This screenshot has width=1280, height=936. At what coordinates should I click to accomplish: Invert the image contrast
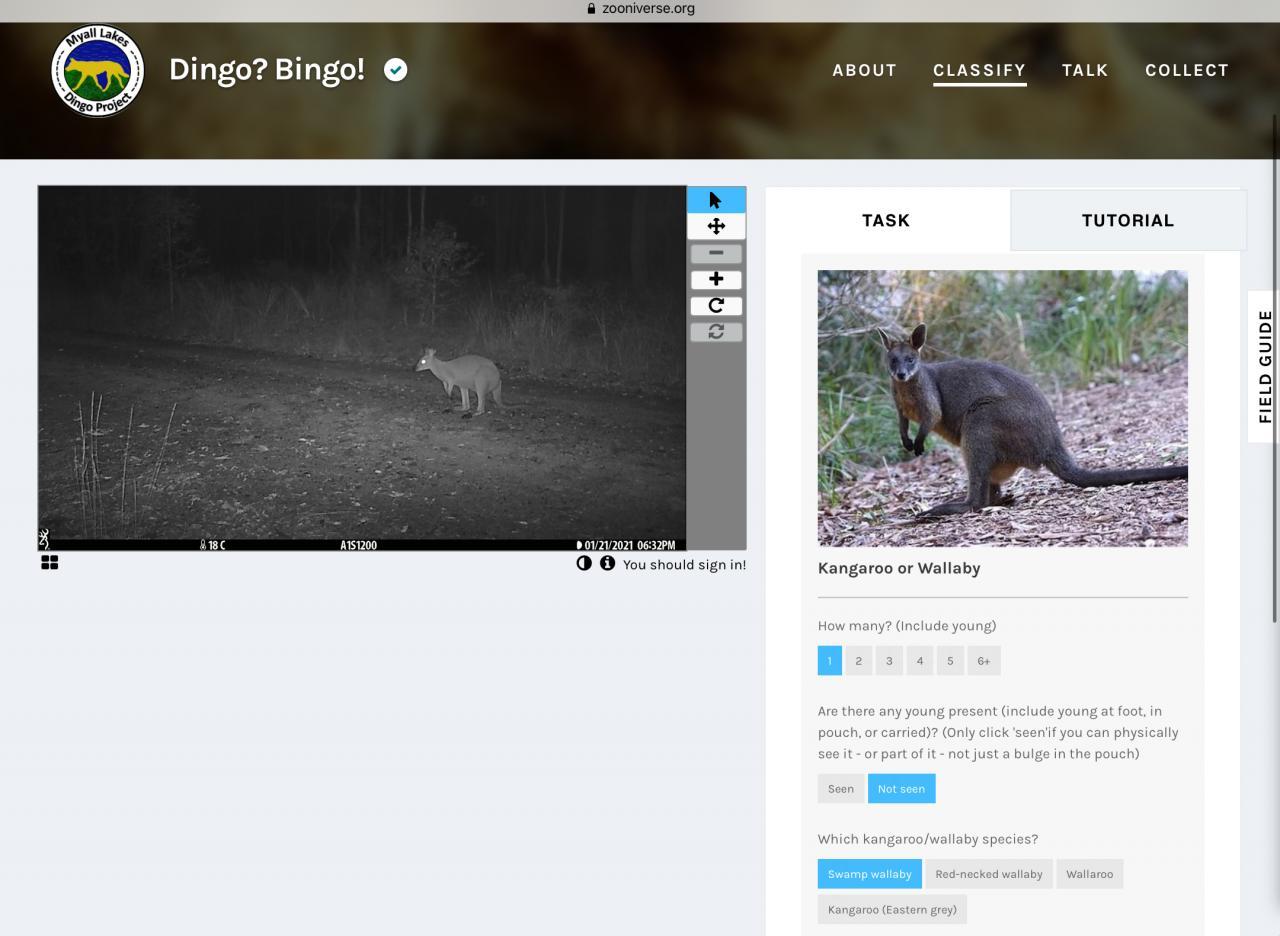pos(584,564)
